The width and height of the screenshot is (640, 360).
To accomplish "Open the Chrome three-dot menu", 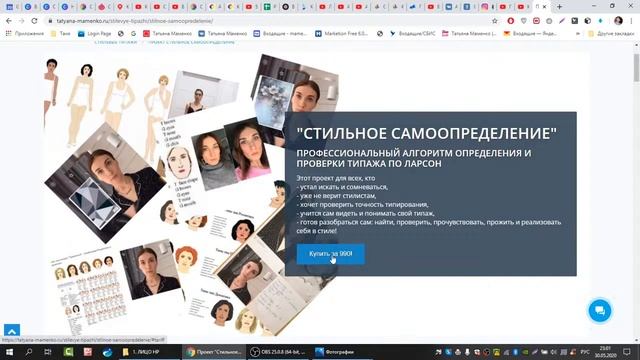I will coord(631,21).
